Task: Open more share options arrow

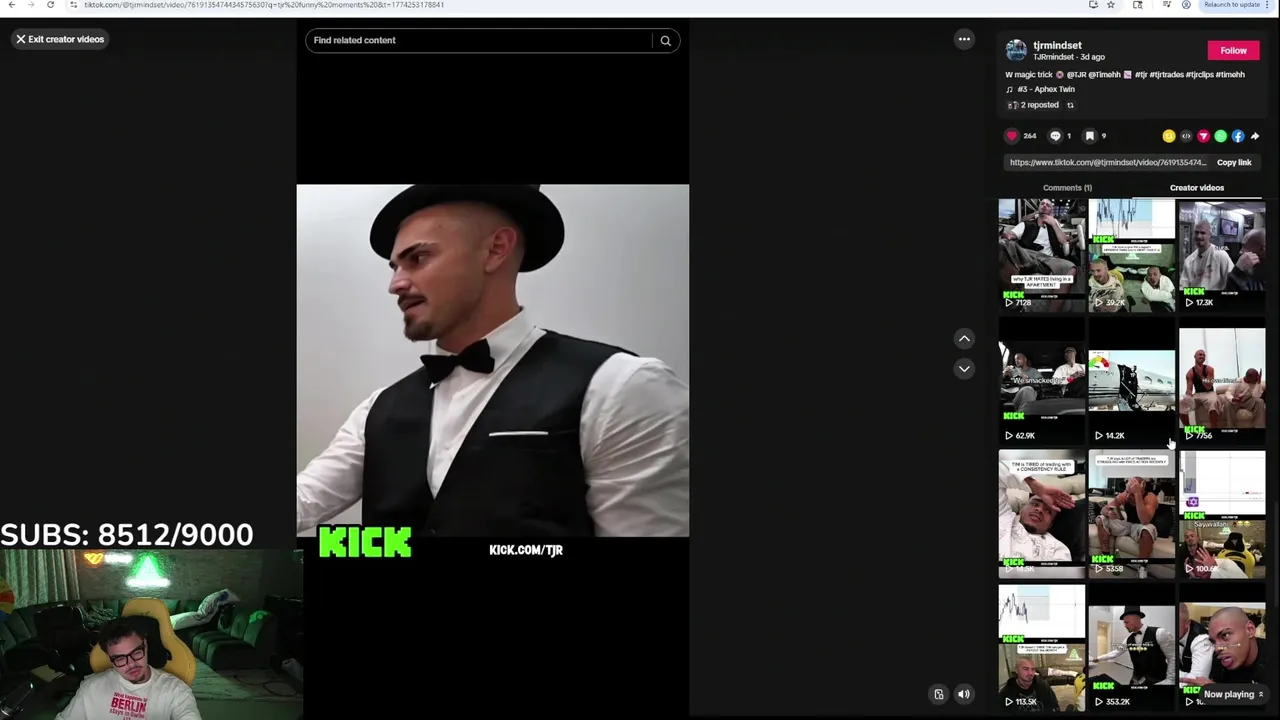Action: click(1255, 136)
